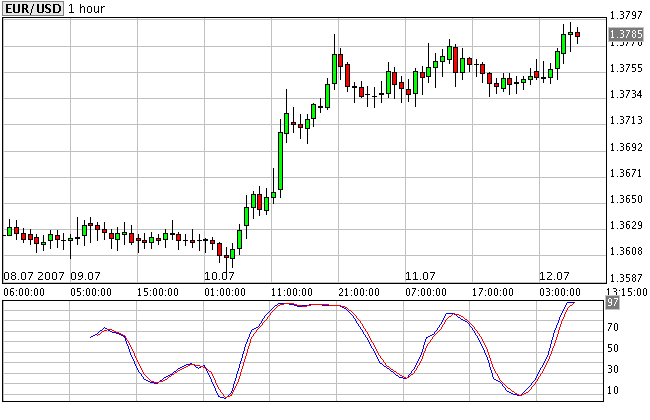Viewport: 650px width, 420px height.
Task: Click the 05:00:00 time label
Action: pos(91,292)
